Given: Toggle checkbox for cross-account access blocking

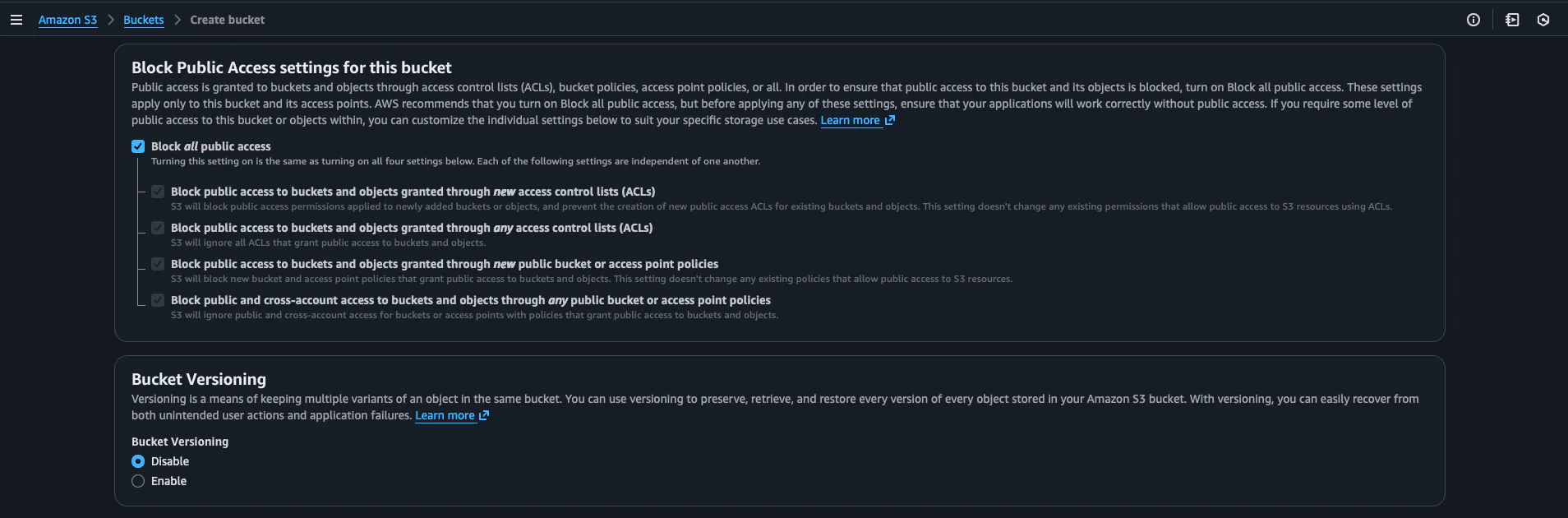Looking at the screenshot, I should click(157, 300).
